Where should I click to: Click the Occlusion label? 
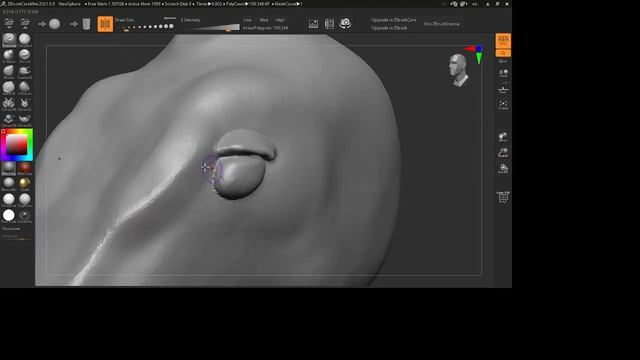click(x=11, y=229)
